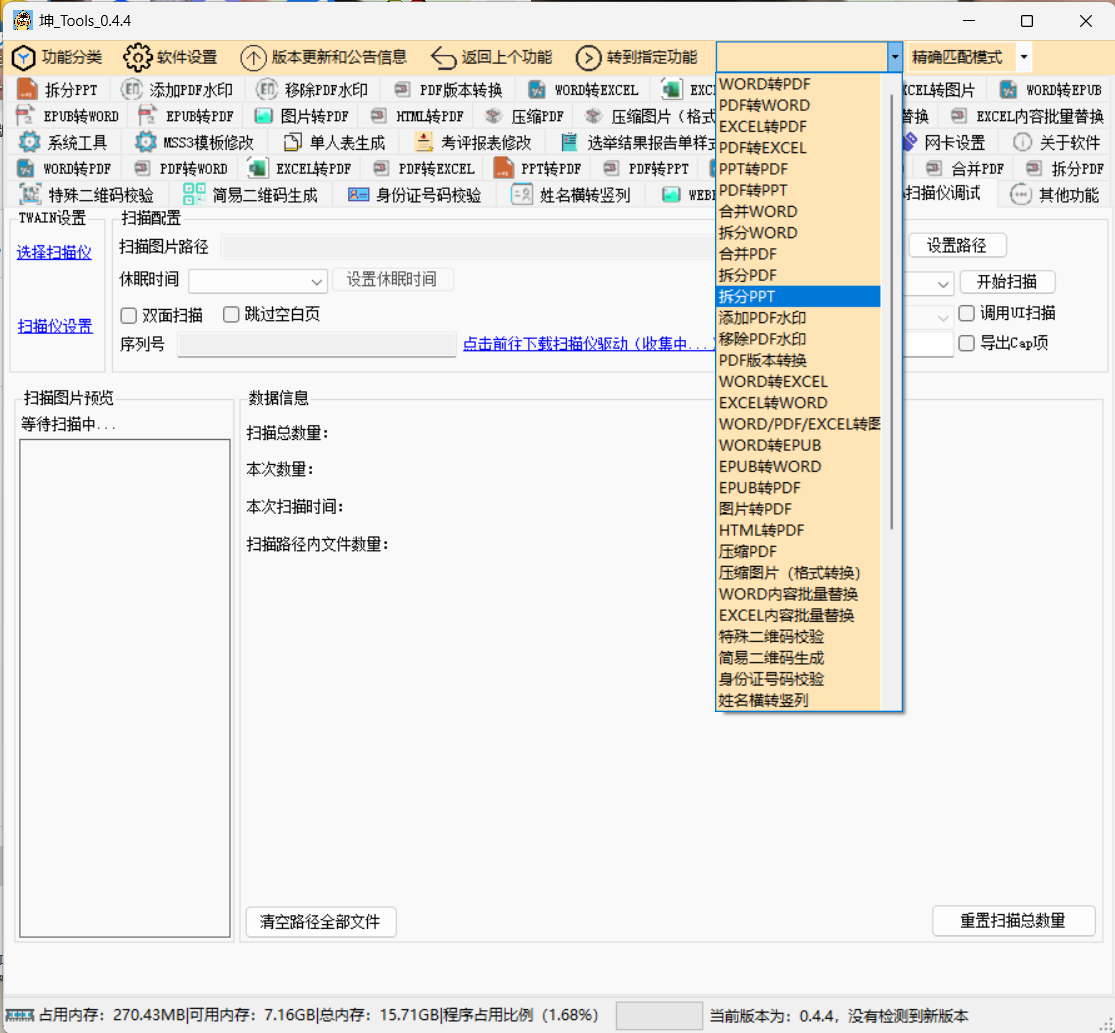Check the 调用UI扫描 option
Image resolution: width=1115 pixels, height=1033 pixels.
966,313
